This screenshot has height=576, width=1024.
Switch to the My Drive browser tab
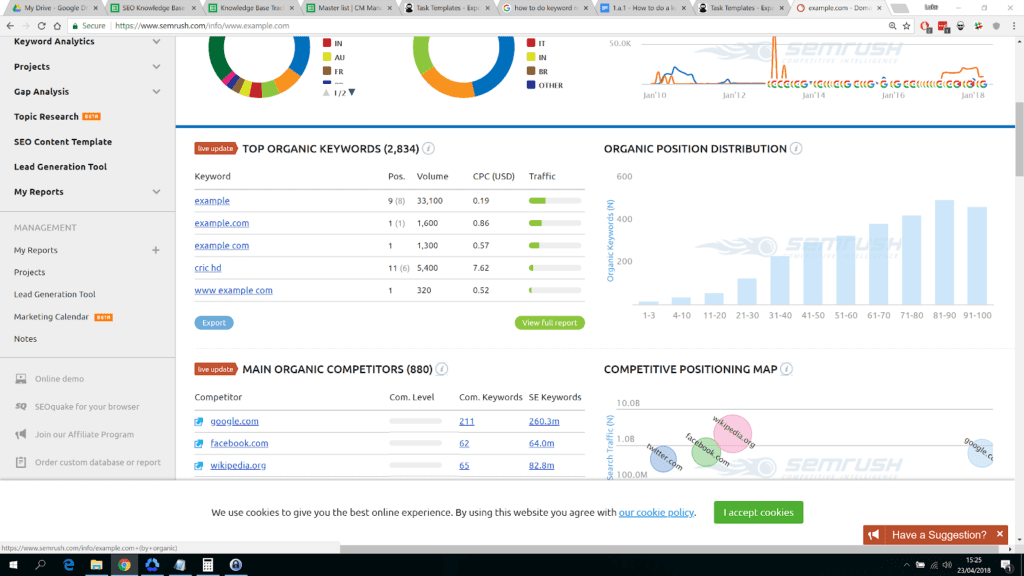coord(55,8)
